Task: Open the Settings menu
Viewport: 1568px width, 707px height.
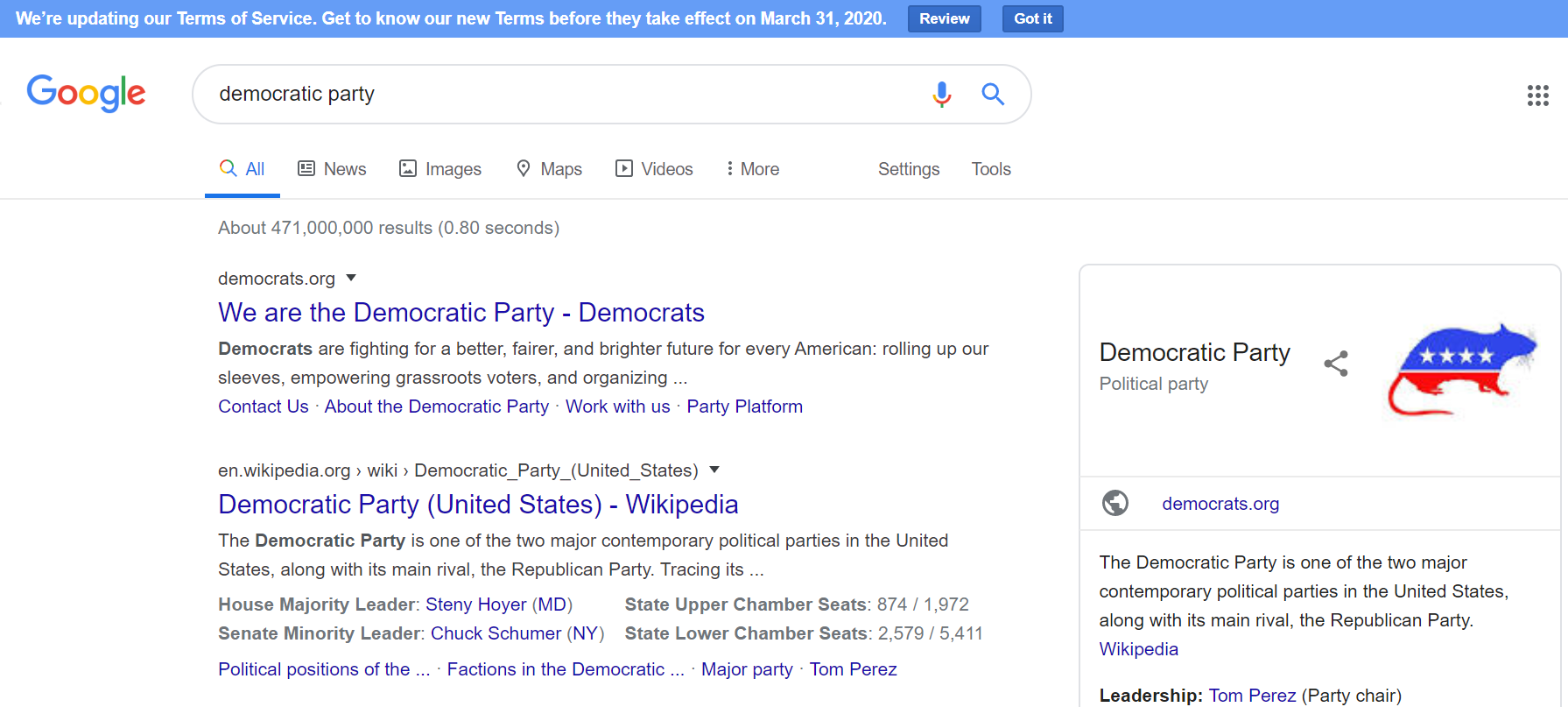Action: point(908,169)
